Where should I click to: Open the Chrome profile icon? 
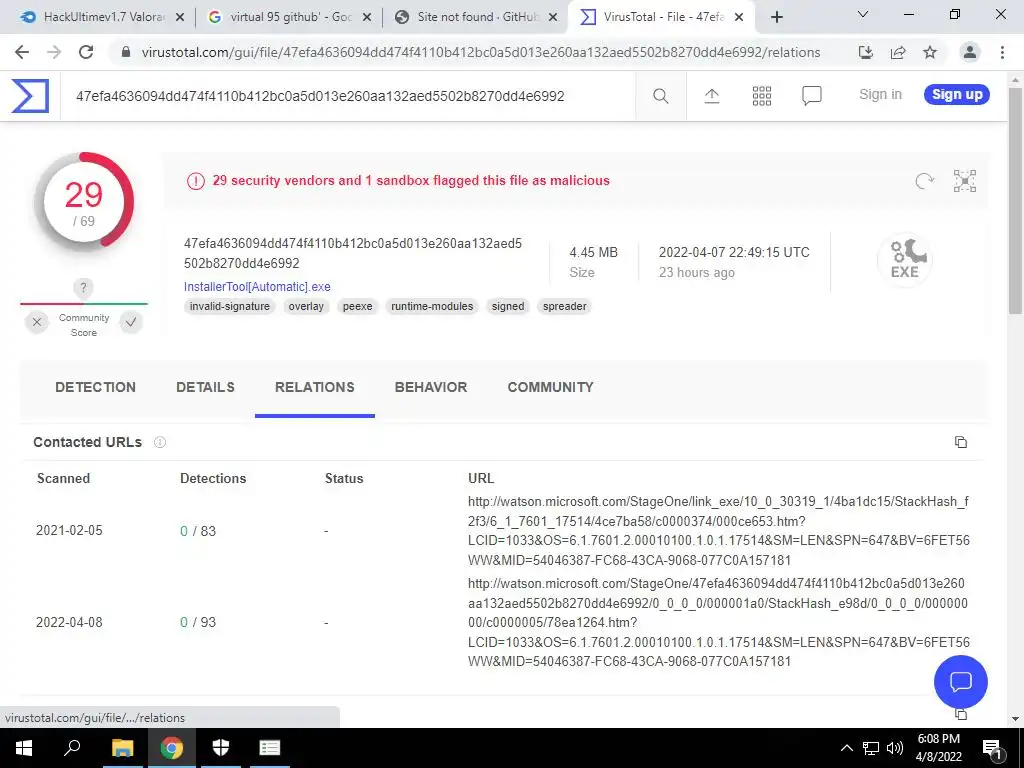tap(970, 52)
